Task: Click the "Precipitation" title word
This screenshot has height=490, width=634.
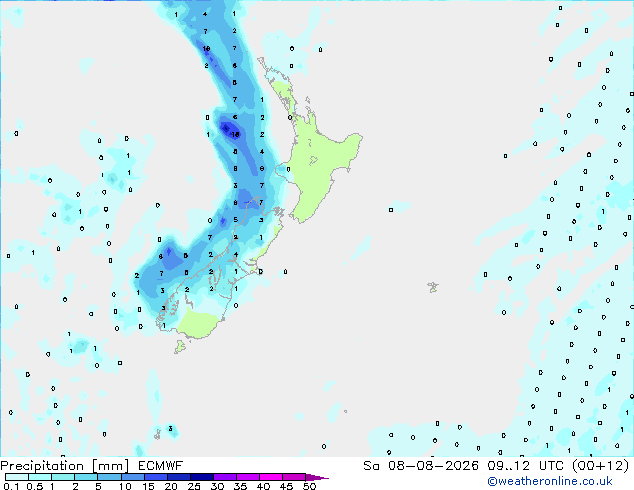Action: [x=42, y=466]
